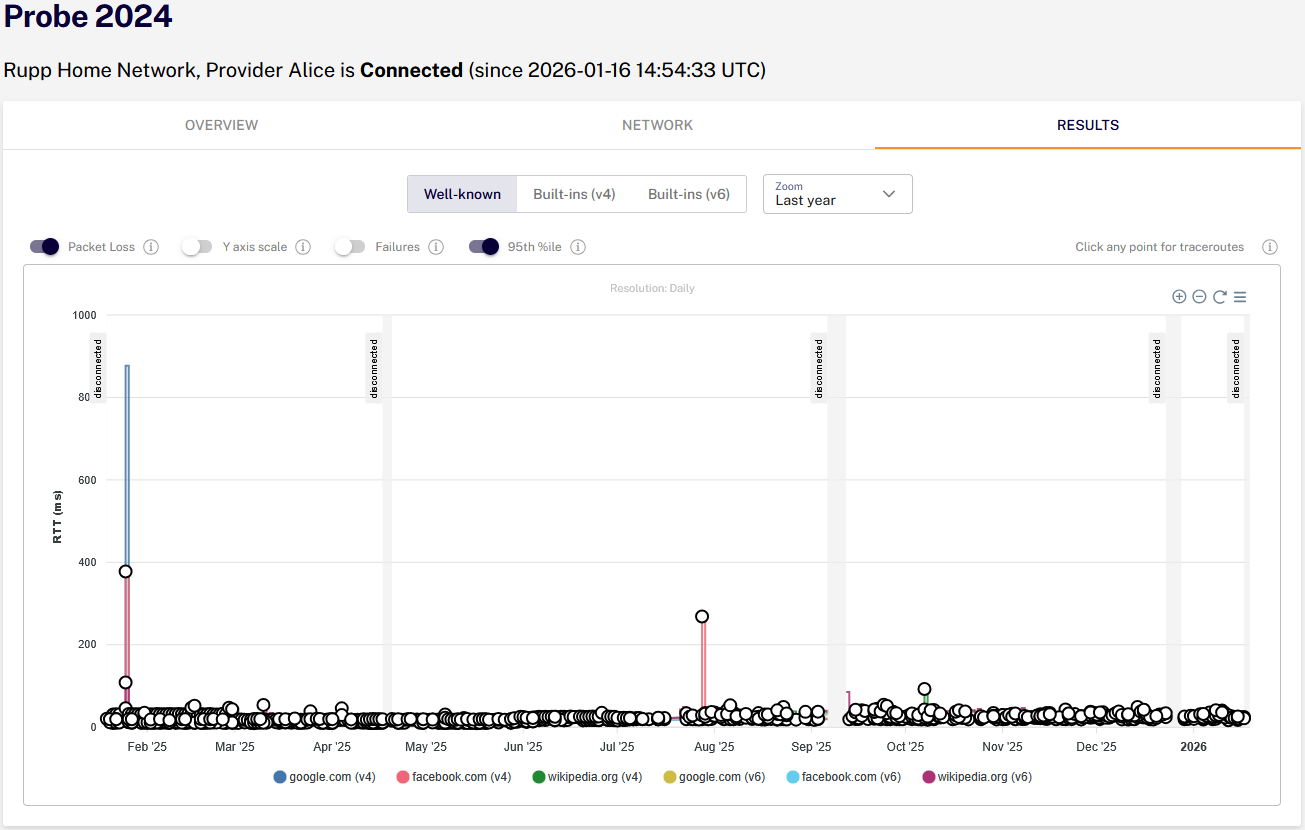Screen dimensions: 1305x830
Task: Enable the Y axis scale switch
Action: [197, 247]
